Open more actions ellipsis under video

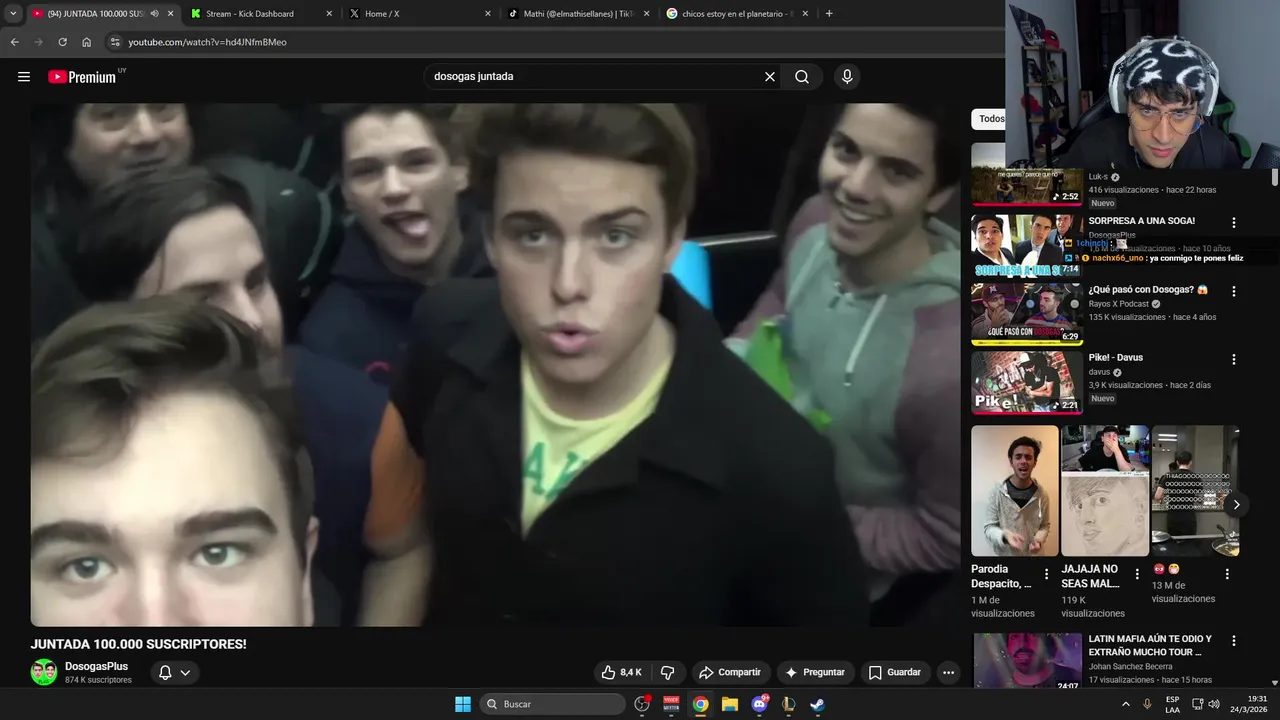tap(948, 673)
